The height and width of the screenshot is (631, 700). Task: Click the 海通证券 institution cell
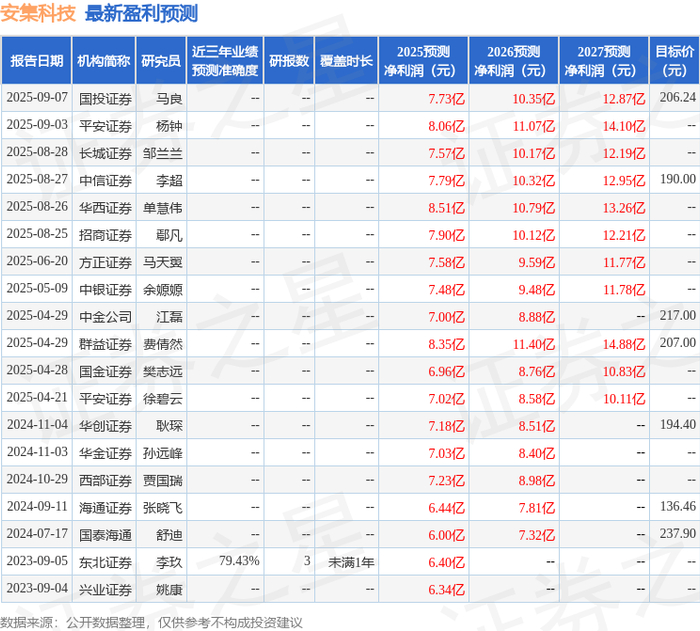(105, 507)
